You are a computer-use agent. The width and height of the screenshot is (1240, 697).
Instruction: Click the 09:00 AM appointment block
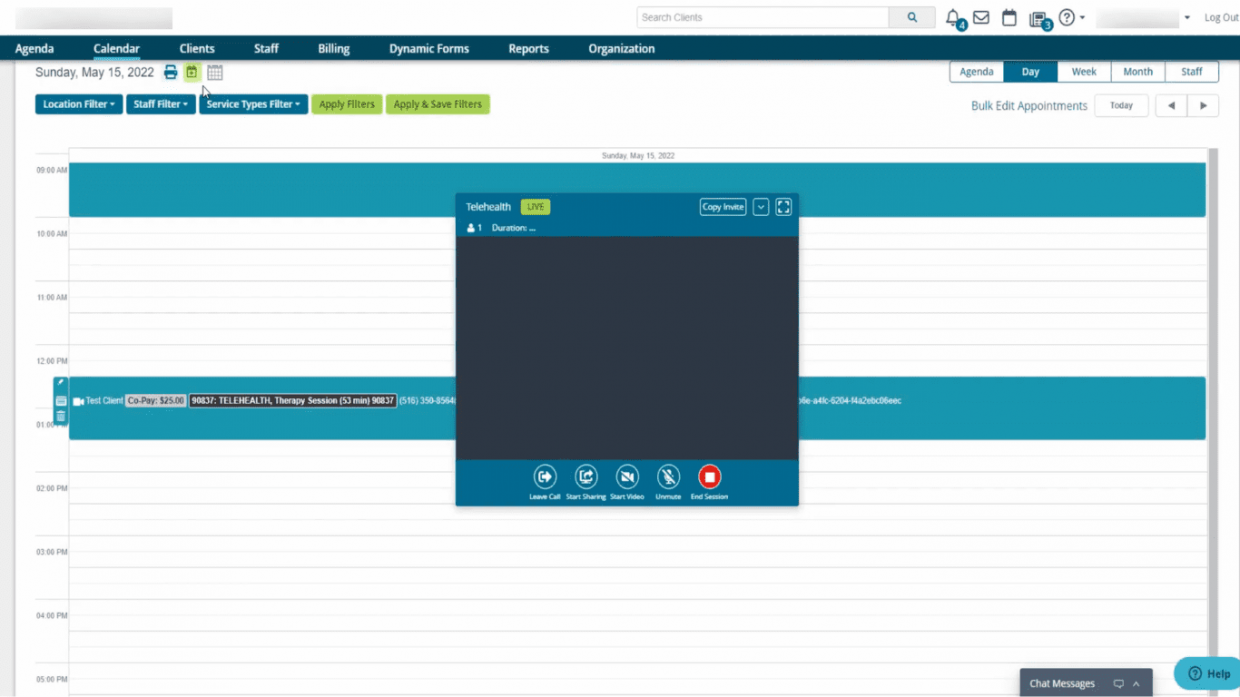point(637,190)
